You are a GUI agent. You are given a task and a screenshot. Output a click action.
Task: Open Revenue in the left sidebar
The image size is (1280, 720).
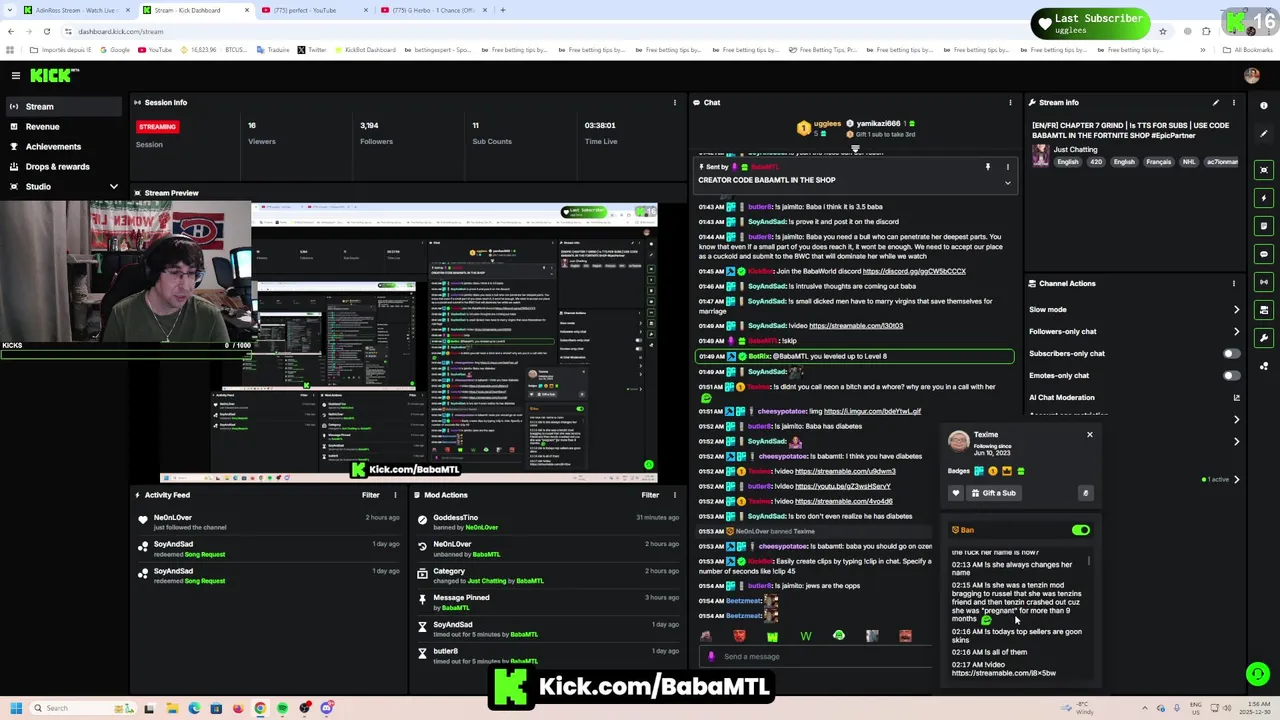[x=42, y=127]
